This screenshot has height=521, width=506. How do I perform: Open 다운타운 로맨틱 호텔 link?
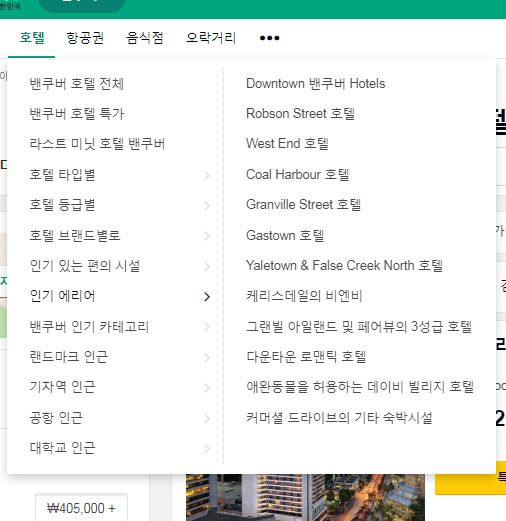pyautogui.click(x=306, y=357)
